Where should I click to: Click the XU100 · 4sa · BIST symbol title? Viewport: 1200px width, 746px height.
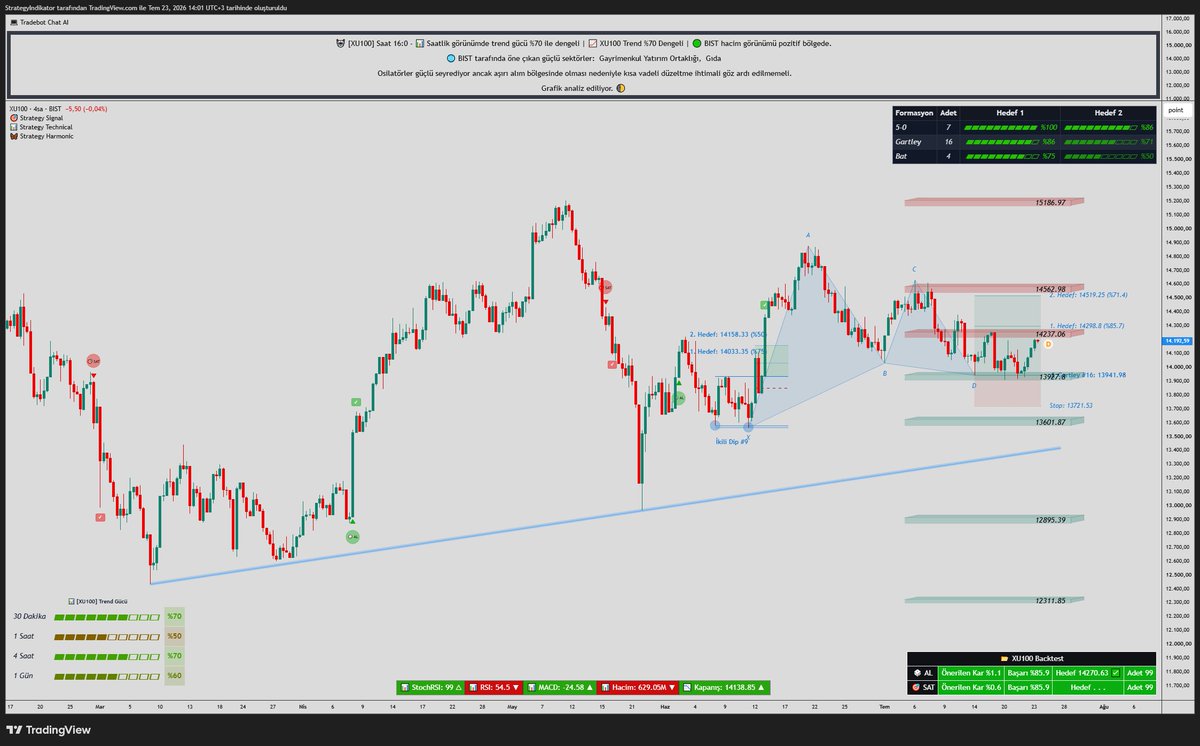tap(34, 108)
